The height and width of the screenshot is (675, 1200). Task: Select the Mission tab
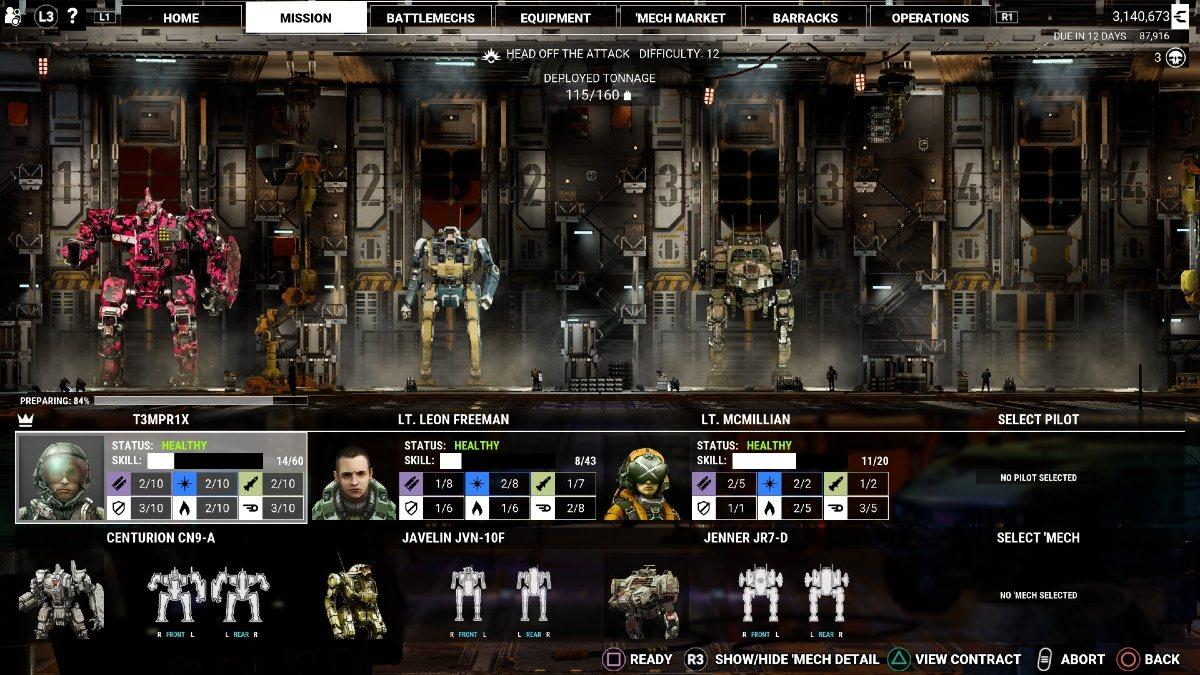click(306, 17)
